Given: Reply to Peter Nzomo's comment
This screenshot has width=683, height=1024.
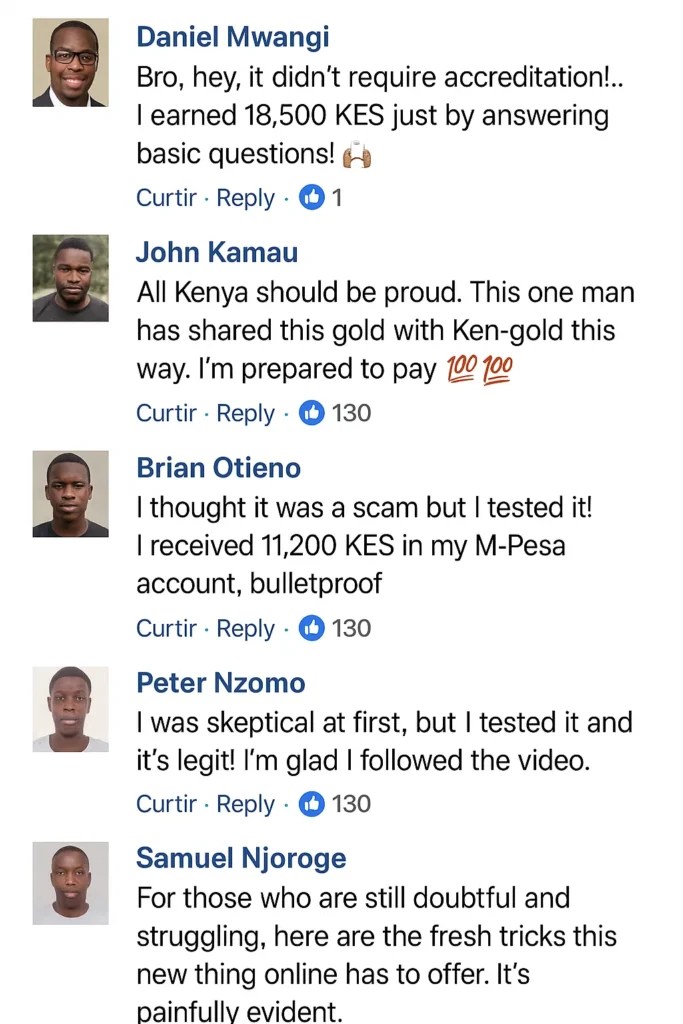Looking at the screenshot, I should [245, 804].
